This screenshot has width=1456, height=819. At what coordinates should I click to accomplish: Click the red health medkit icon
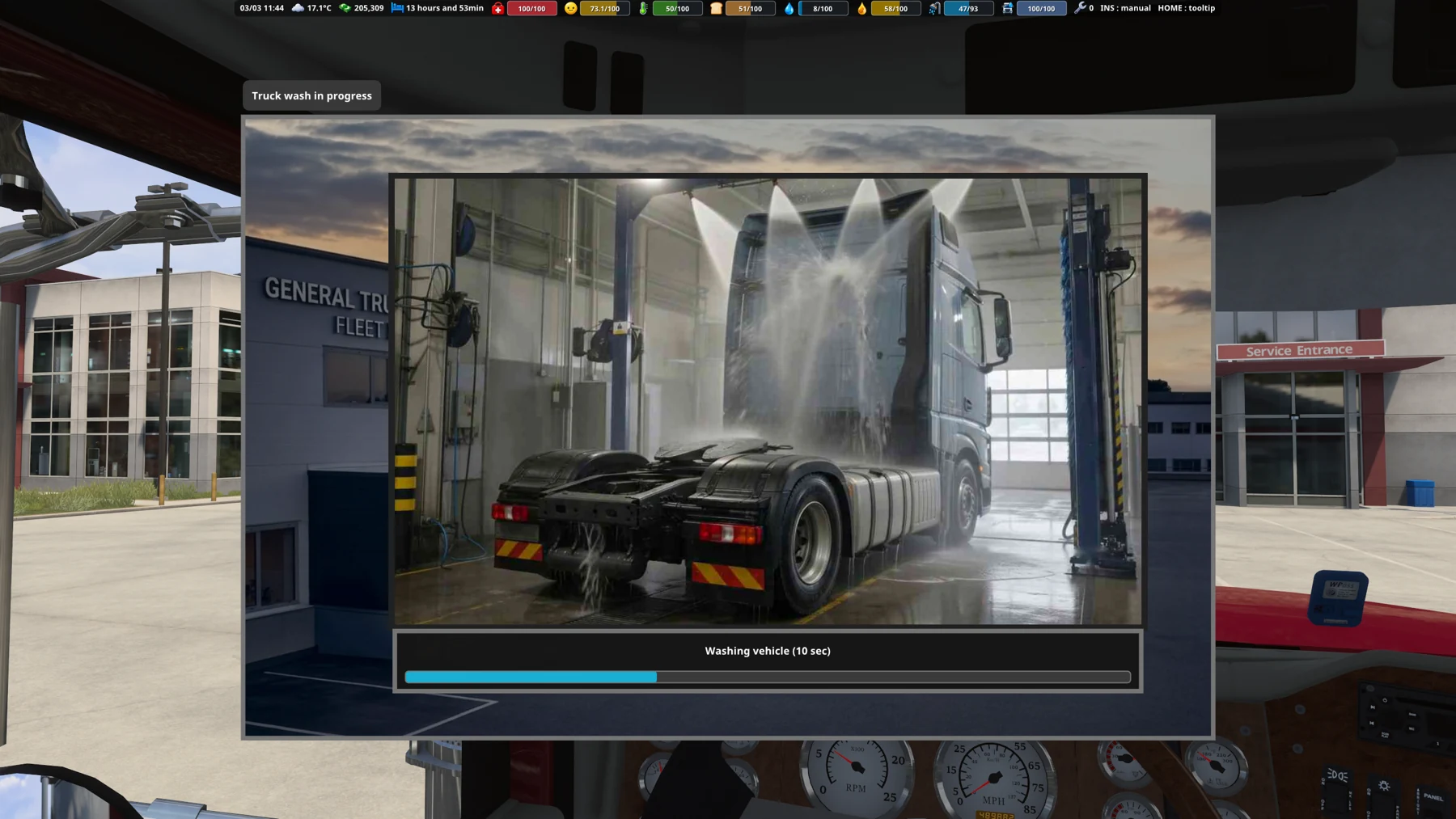(497, 8)
